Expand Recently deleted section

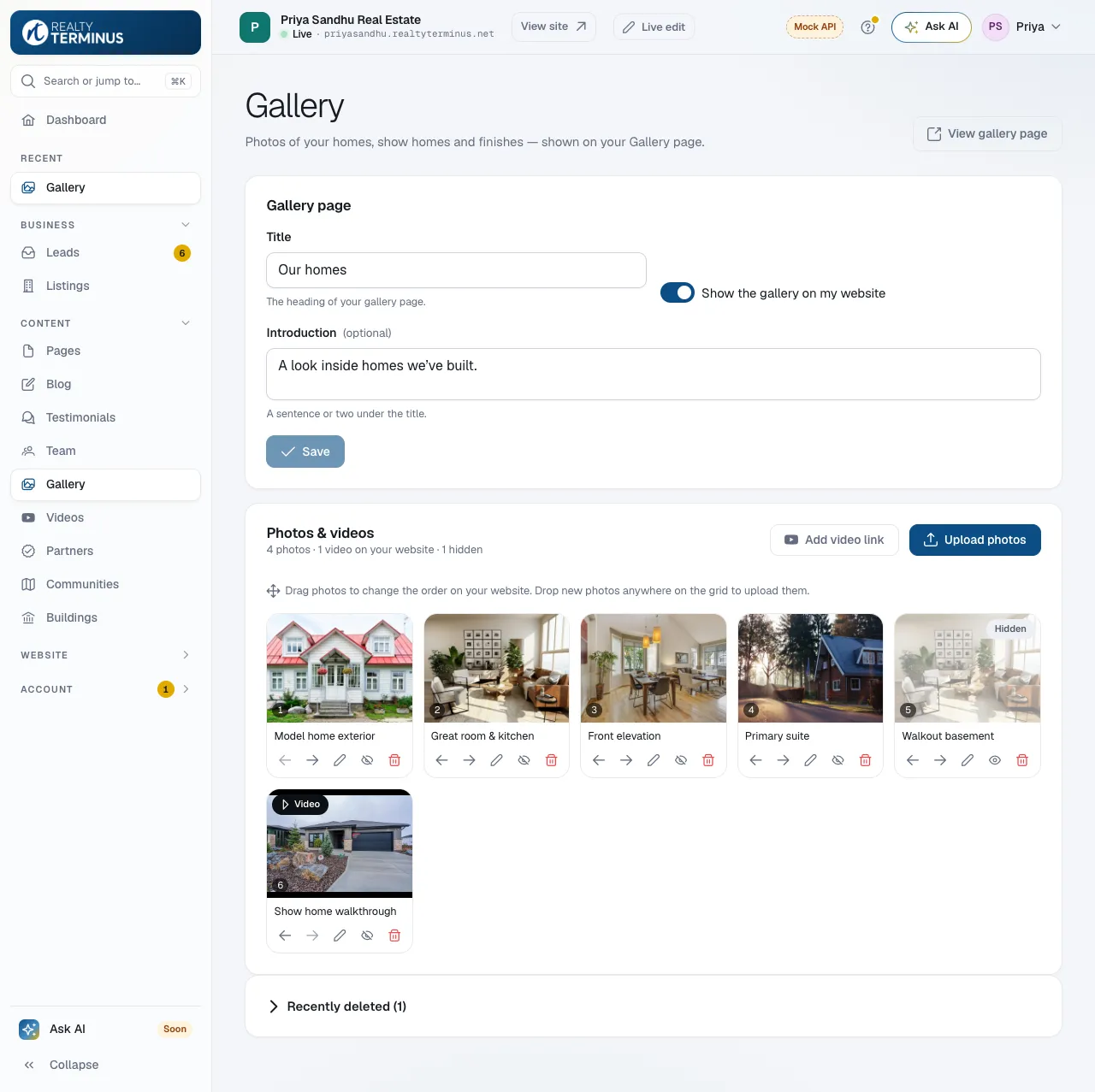click(x=337, y=1006)
